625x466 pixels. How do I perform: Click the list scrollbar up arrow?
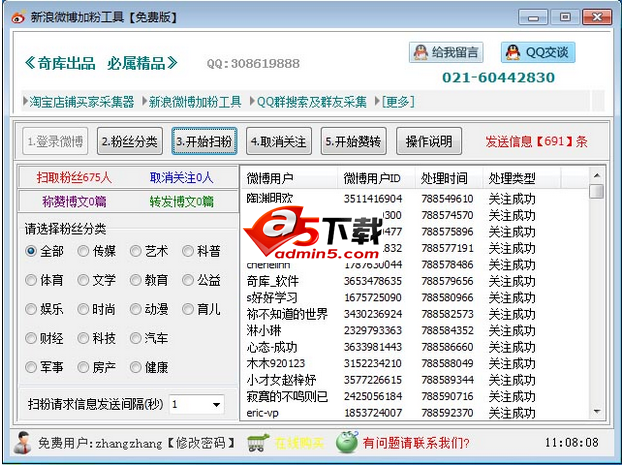click(597, 175)
